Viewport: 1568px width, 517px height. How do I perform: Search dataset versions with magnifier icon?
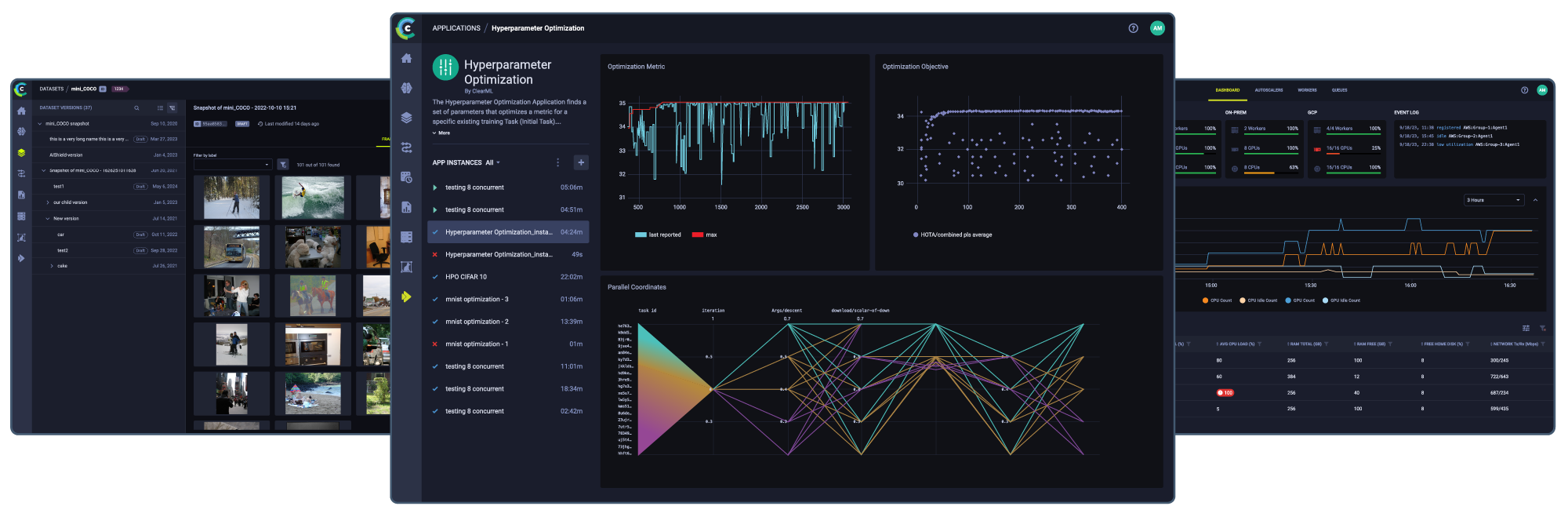[136, 108]
